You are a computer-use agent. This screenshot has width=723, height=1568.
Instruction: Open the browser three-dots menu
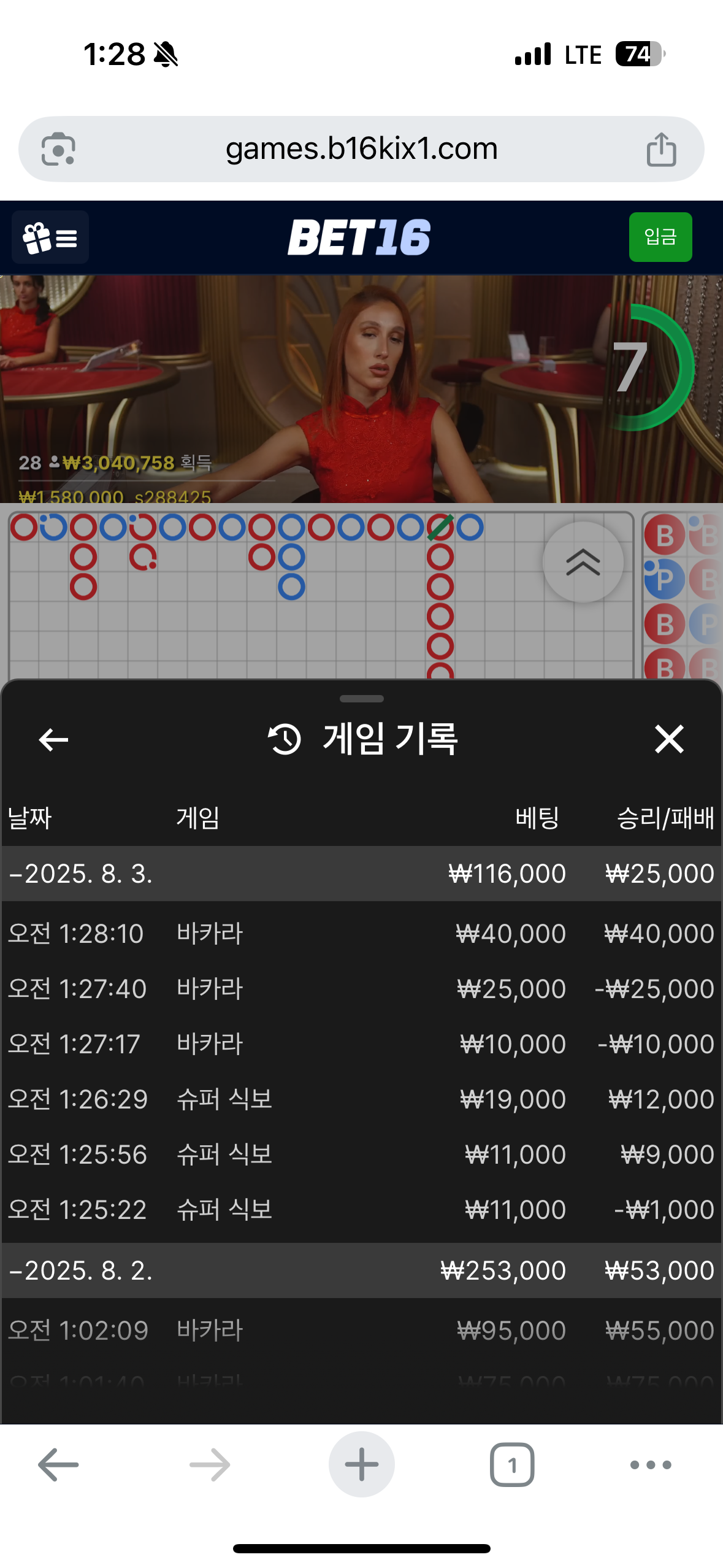651,1465
